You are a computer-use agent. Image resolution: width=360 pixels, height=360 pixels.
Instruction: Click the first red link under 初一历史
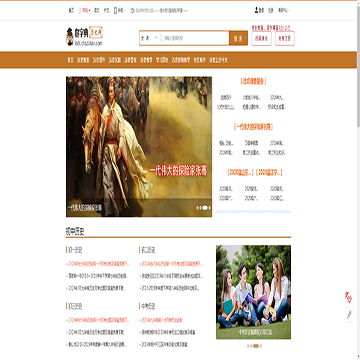coord(98,264)
